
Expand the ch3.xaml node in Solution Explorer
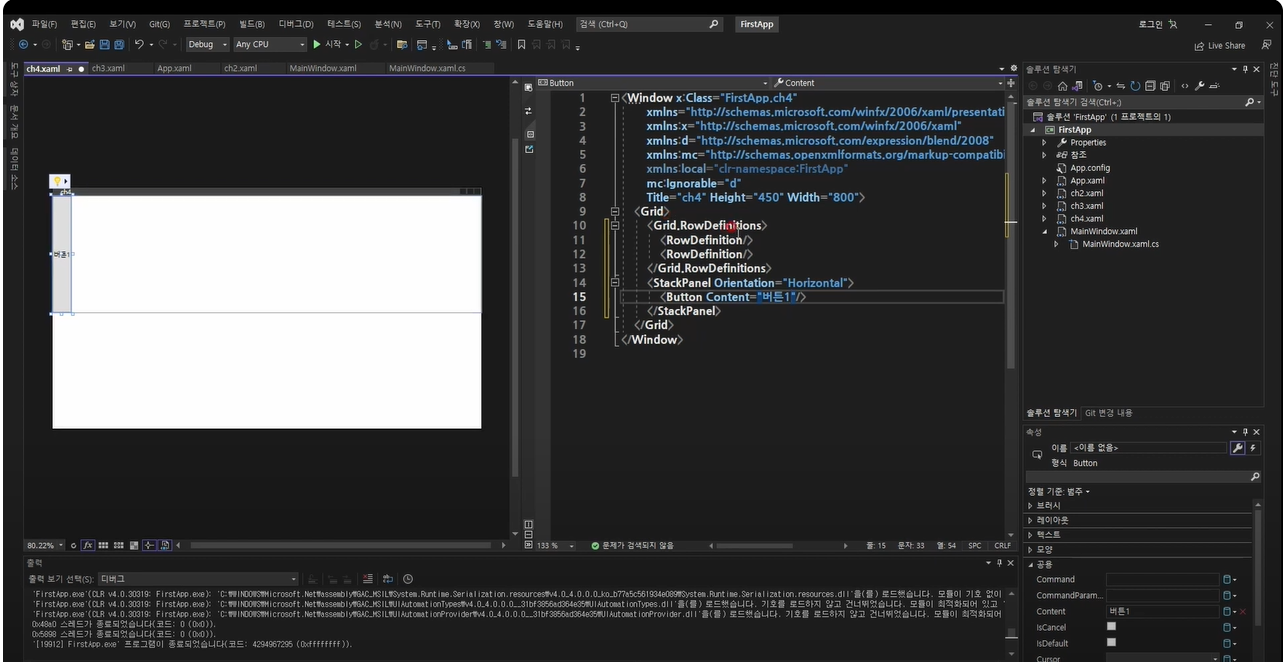1044,206
